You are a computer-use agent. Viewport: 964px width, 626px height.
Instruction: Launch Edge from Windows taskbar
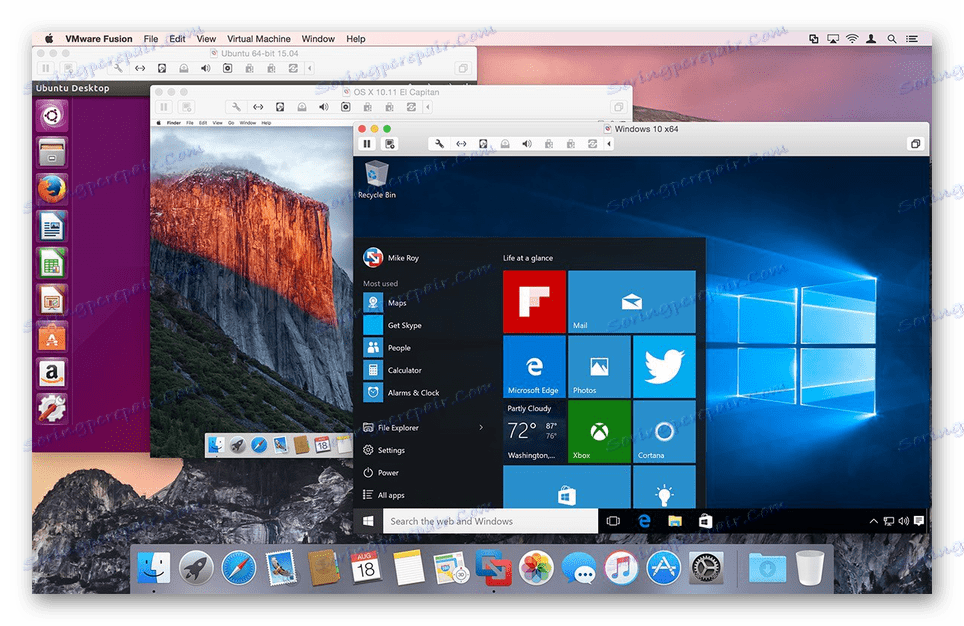pyautogui.click(x=644, y=521)
